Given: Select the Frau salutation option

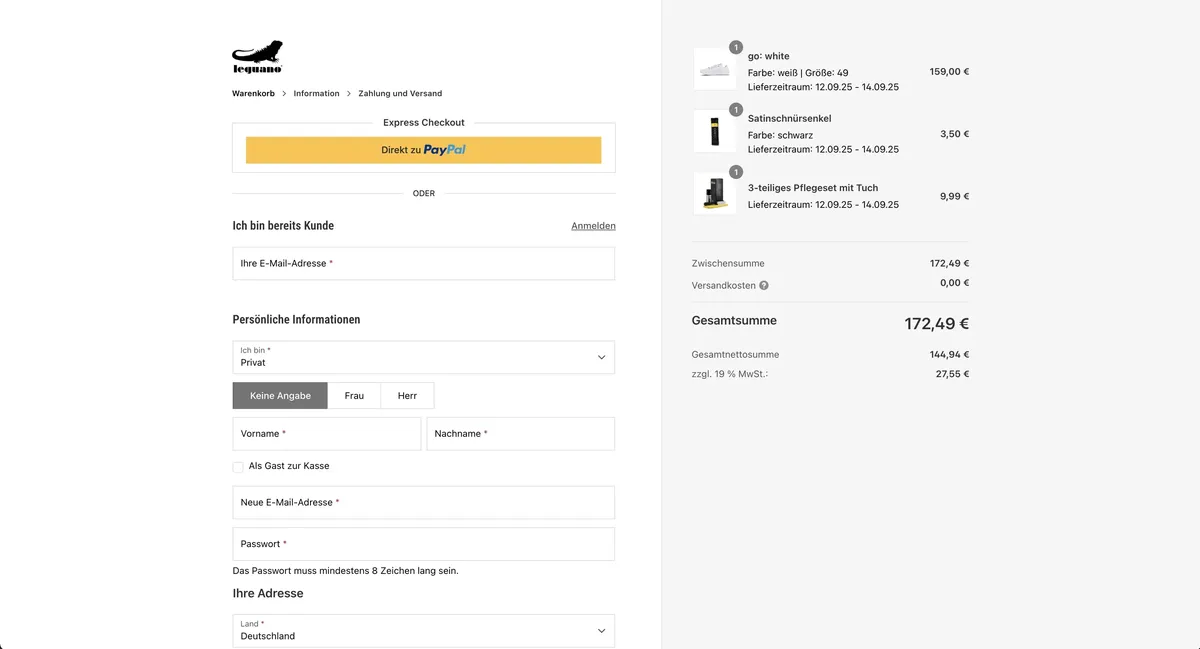Looking at the screenshot, I should (354, 396).
